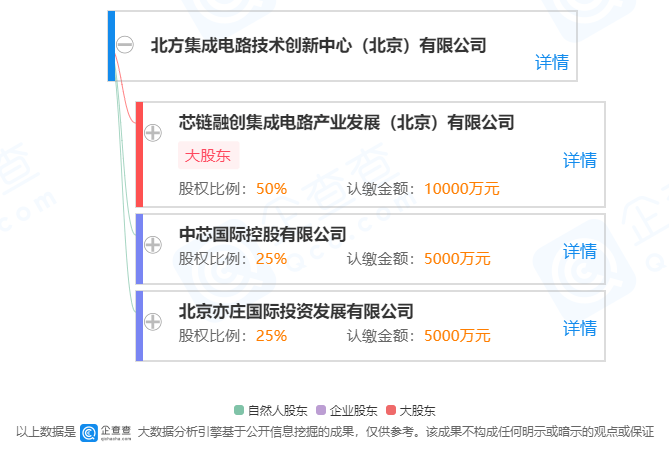The width and height of the screenshot is (669, 449).
Task: Expand the 中芯国际控股有限公司 shareholder node
Action: tap(153, 244)
